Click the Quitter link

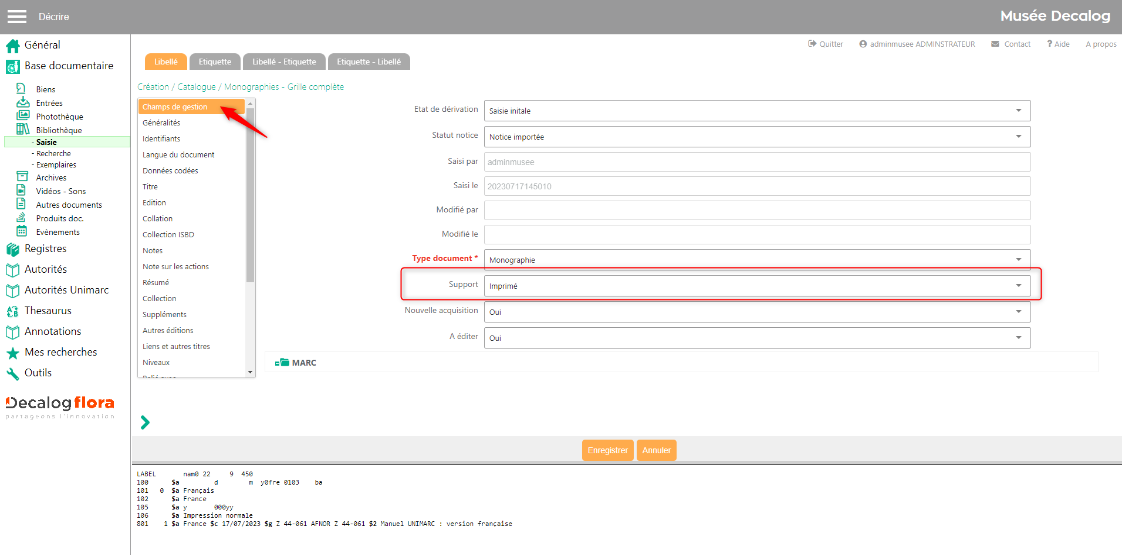[x=826, y=44]
